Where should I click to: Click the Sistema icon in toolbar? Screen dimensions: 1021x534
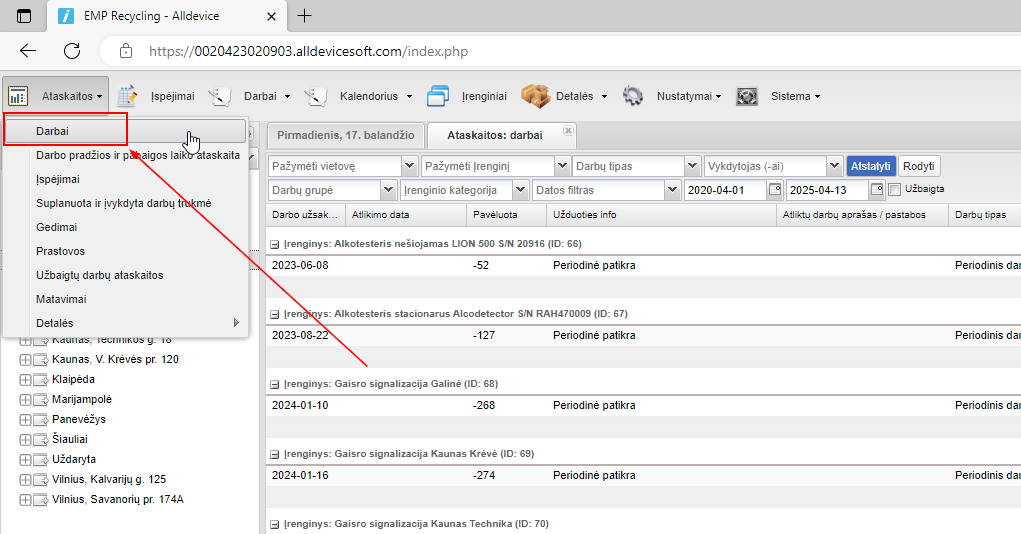(x=746, y=96)
